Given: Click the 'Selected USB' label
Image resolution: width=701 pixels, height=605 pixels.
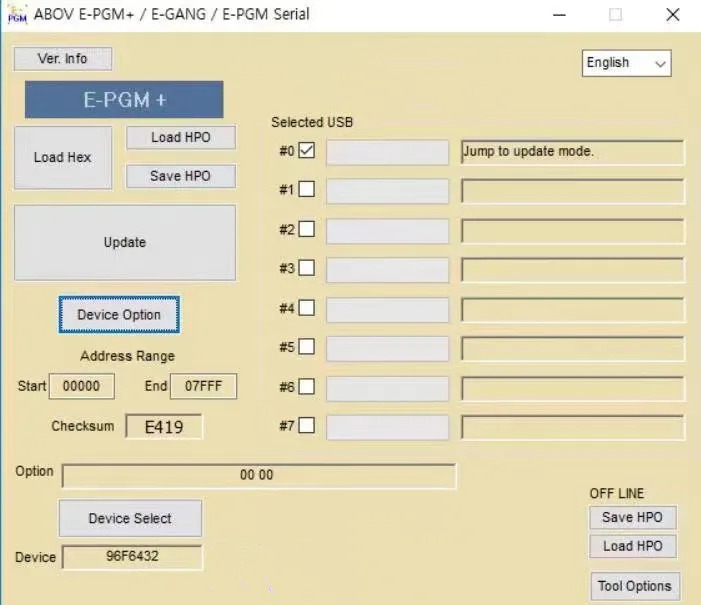Looking at the screenshot, I should [312, 122].
